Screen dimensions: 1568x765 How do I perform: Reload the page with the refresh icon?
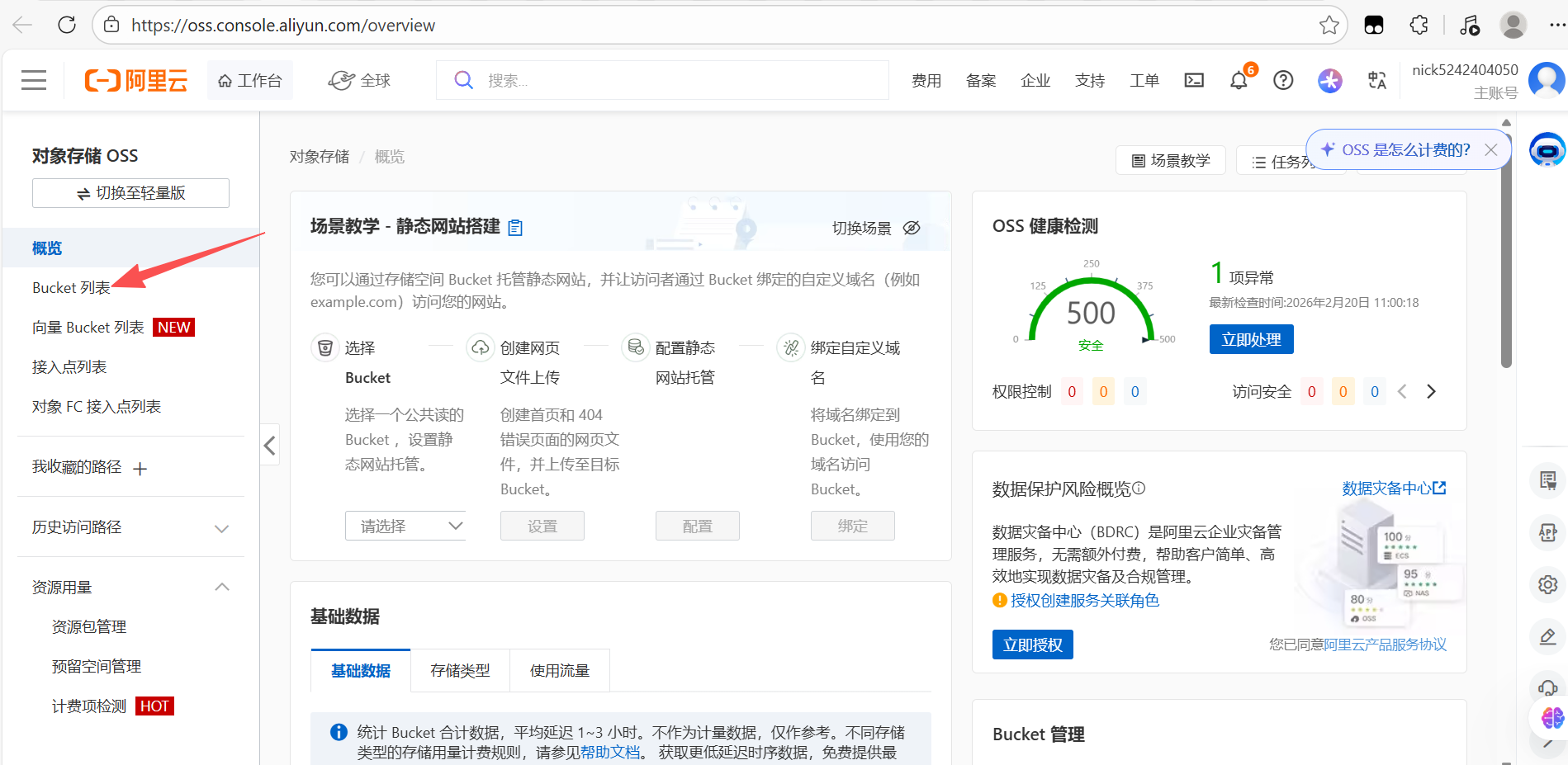pos(67,25)
